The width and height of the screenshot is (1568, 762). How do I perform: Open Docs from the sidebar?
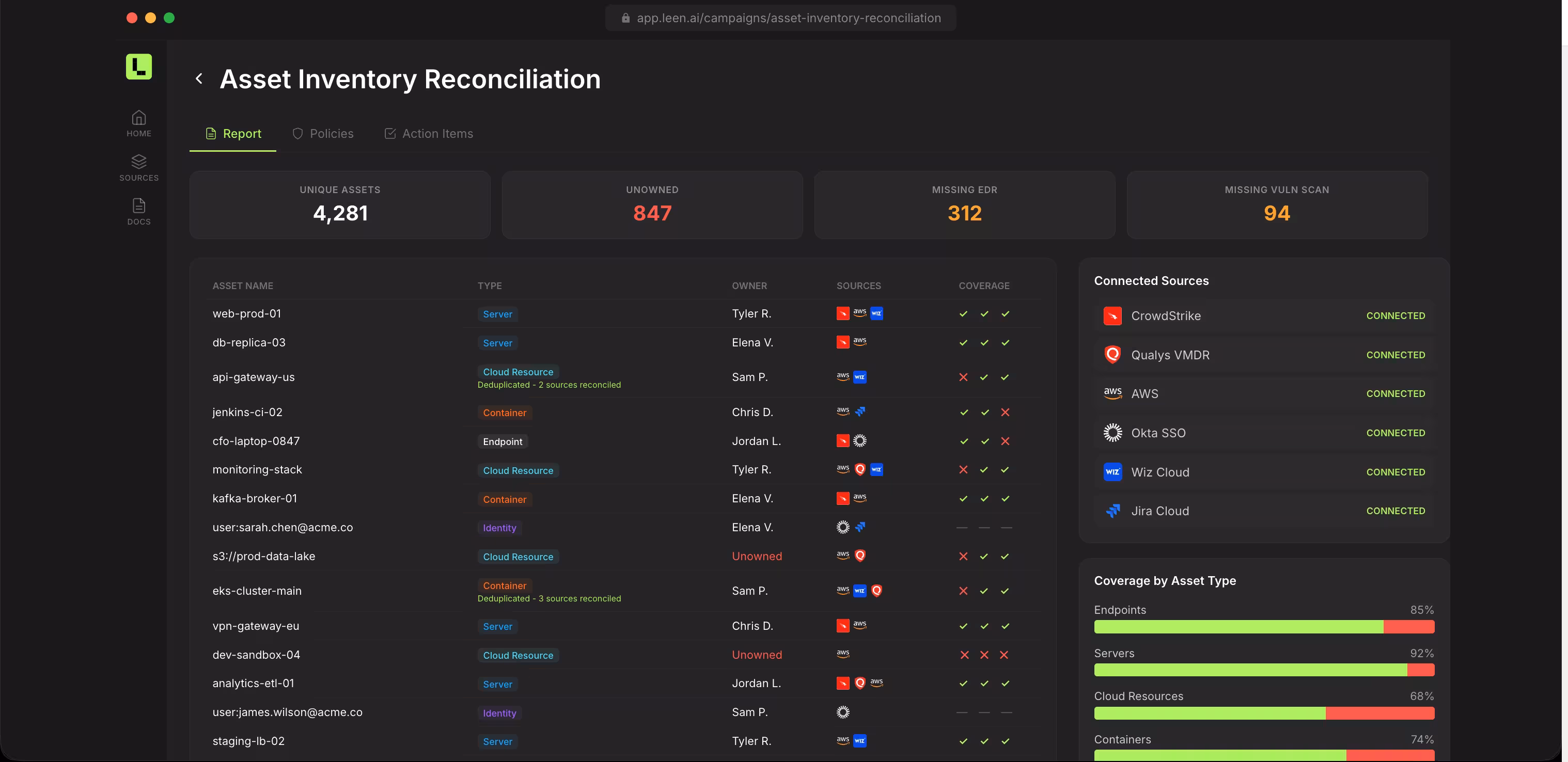pos(139,211)
